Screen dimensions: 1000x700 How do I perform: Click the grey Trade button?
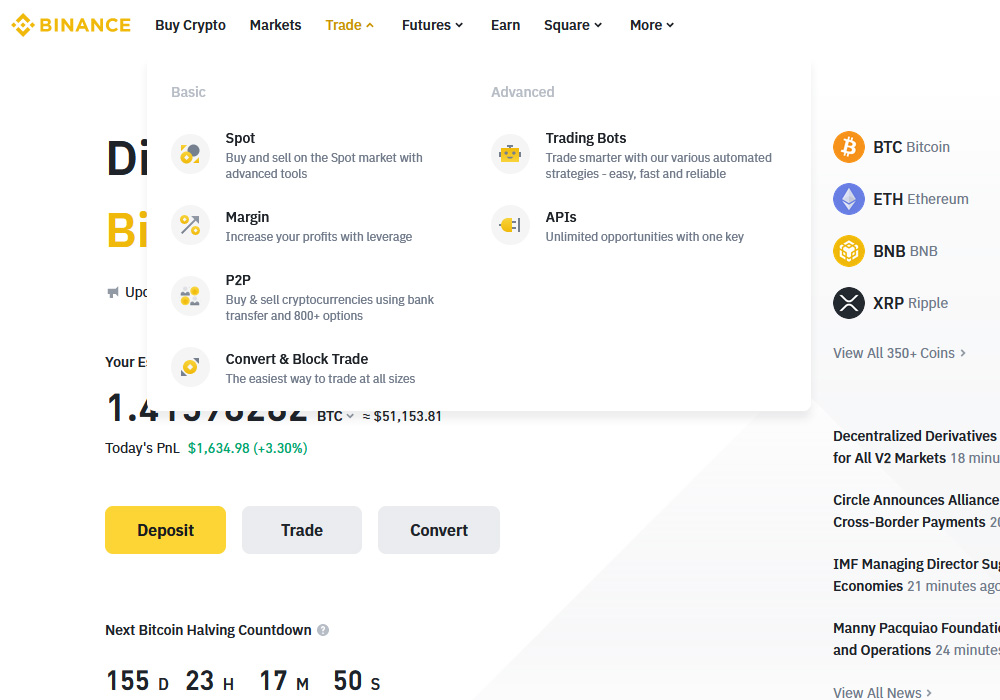[x=302, y=530]
